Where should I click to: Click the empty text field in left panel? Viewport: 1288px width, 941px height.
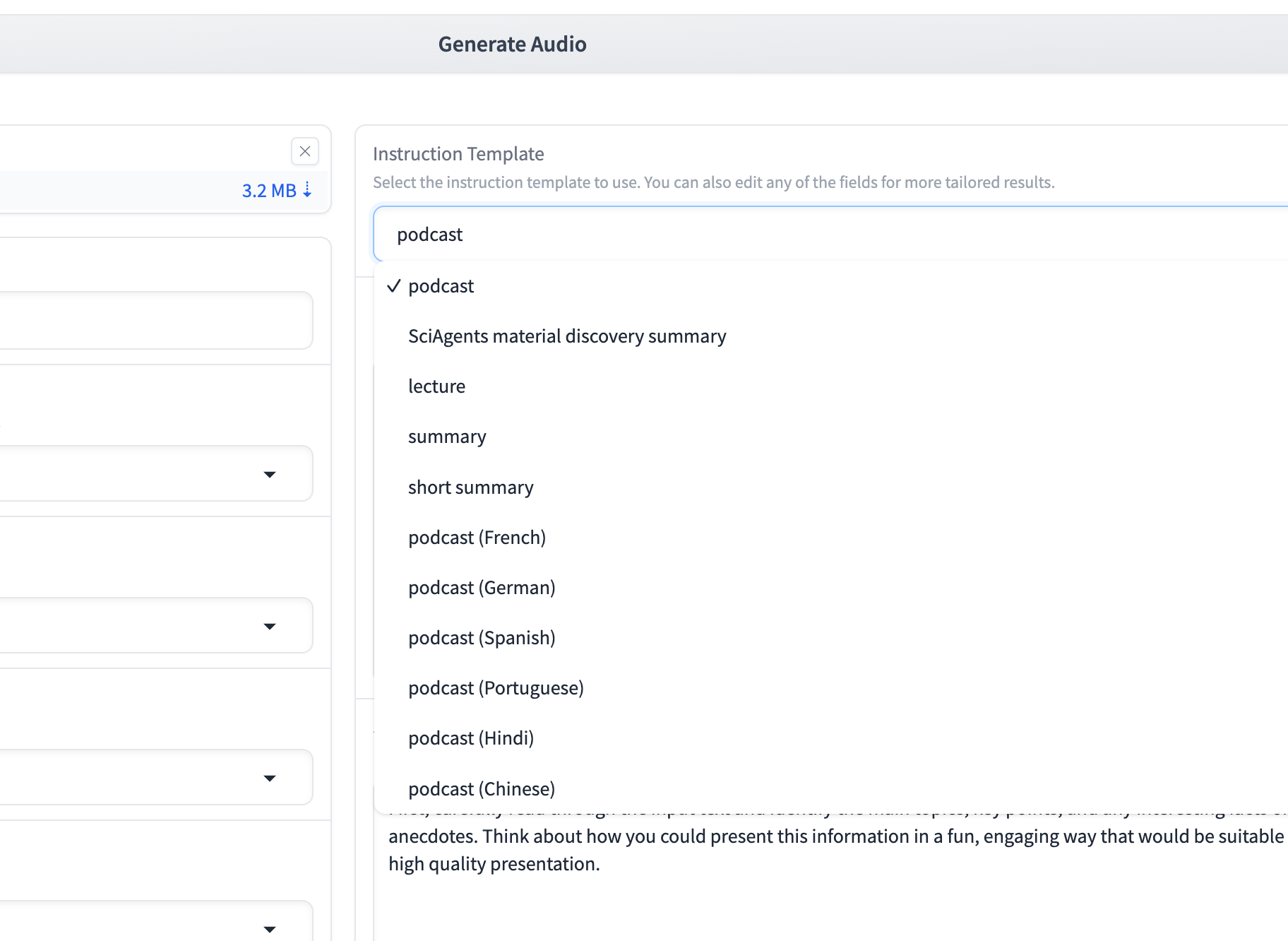(x=155, y=321)
